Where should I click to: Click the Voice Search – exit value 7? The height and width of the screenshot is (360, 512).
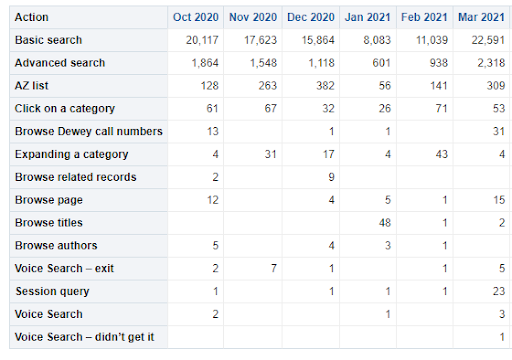click(x=274, y=269)
